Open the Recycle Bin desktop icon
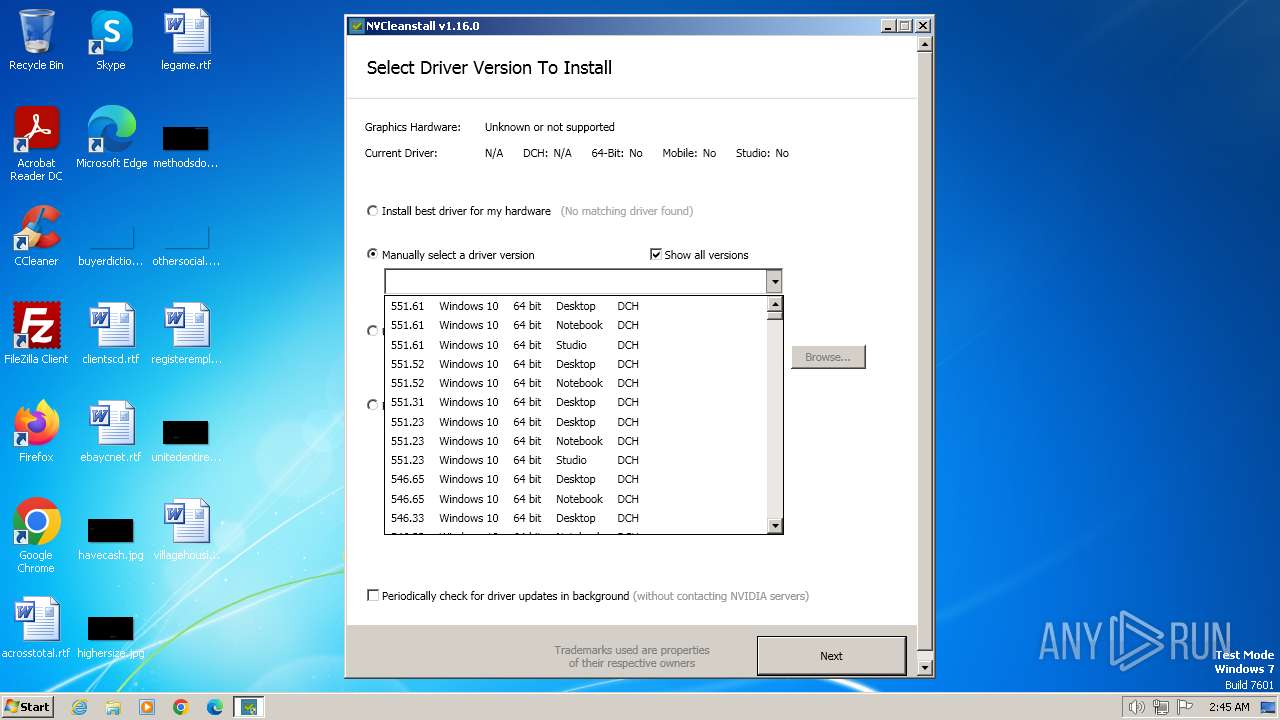This screenshot has width=1280, height=720. coord(36,40)
